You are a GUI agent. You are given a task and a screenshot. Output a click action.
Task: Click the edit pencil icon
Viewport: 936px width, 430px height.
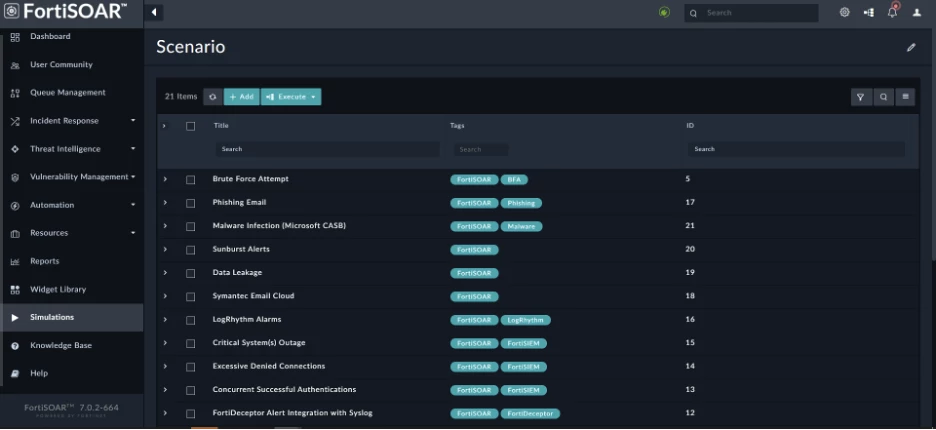click(x=911, y=47)
